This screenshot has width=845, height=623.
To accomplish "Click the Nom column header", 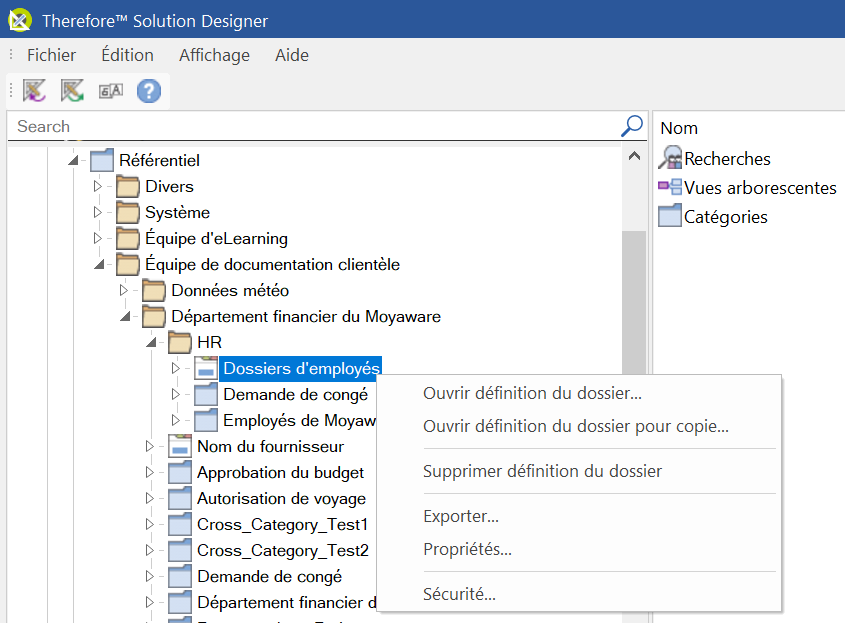I will pos(679,128).
